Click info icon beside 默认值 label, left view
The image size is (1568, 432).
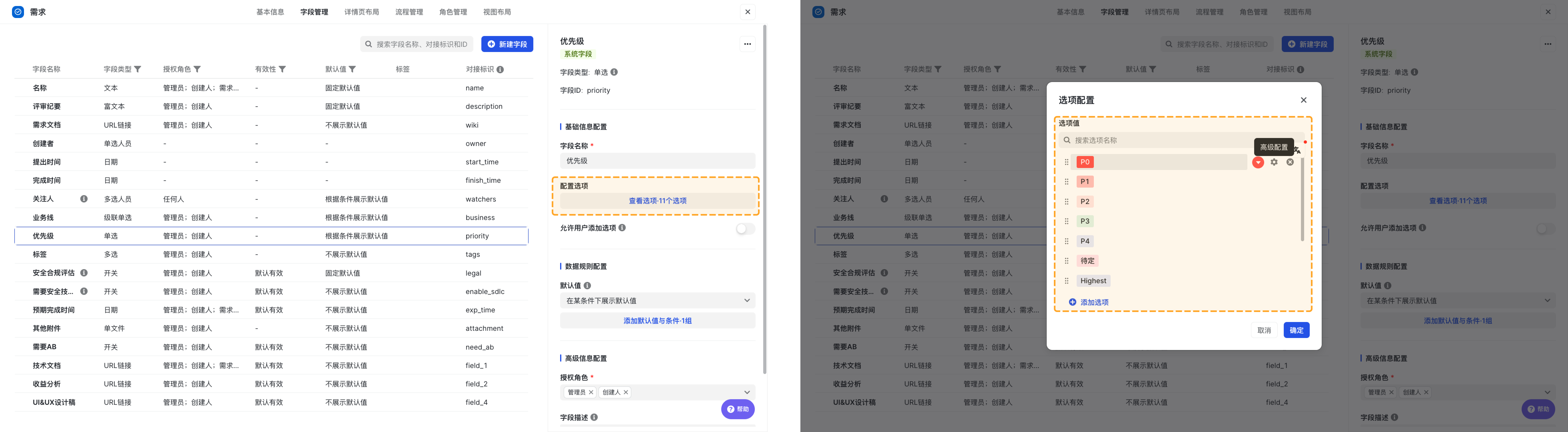pyautogui.click(x=587, y=286)
